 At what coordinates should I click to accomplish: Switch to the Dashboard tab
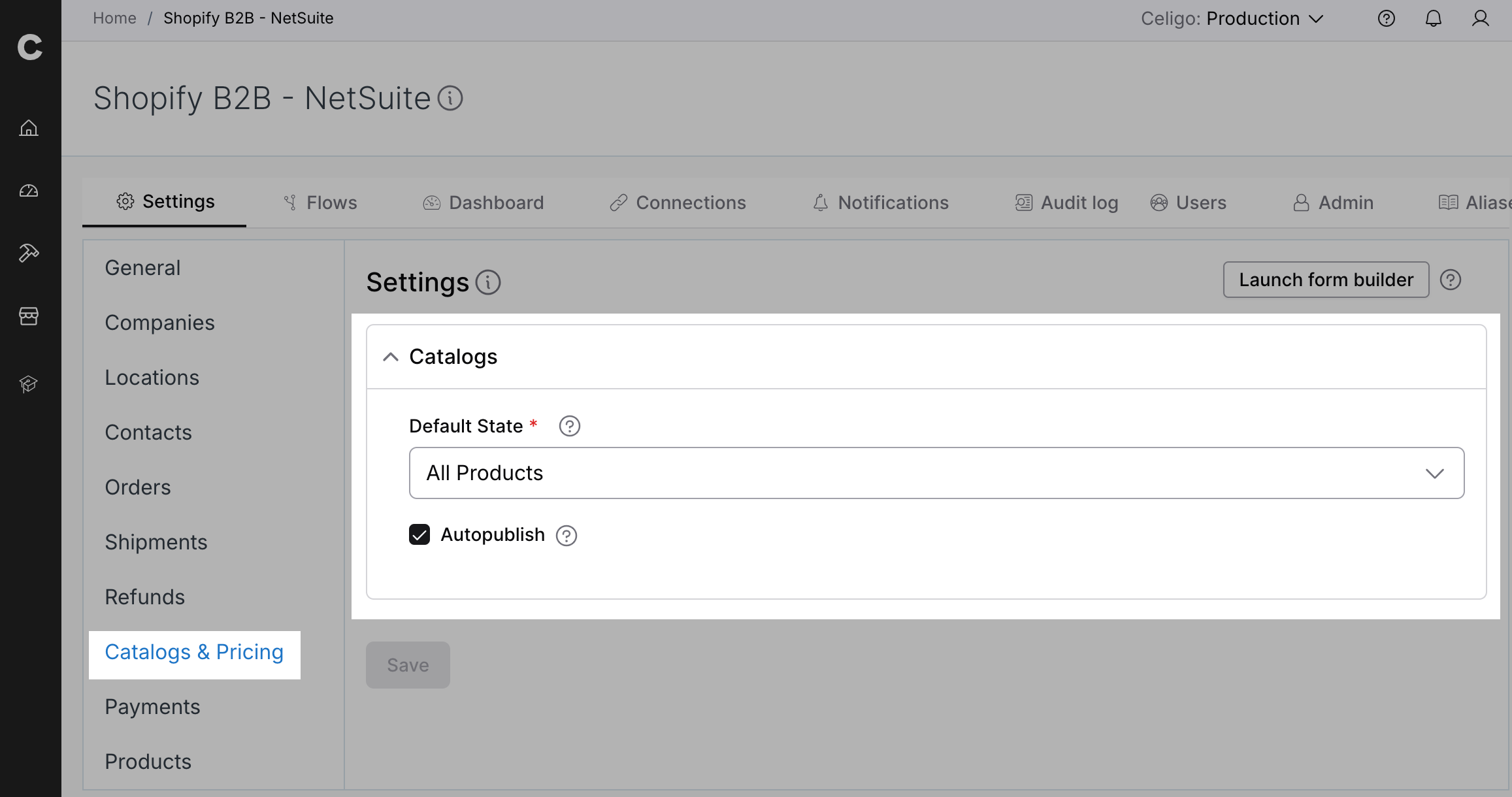coord(484,203)
